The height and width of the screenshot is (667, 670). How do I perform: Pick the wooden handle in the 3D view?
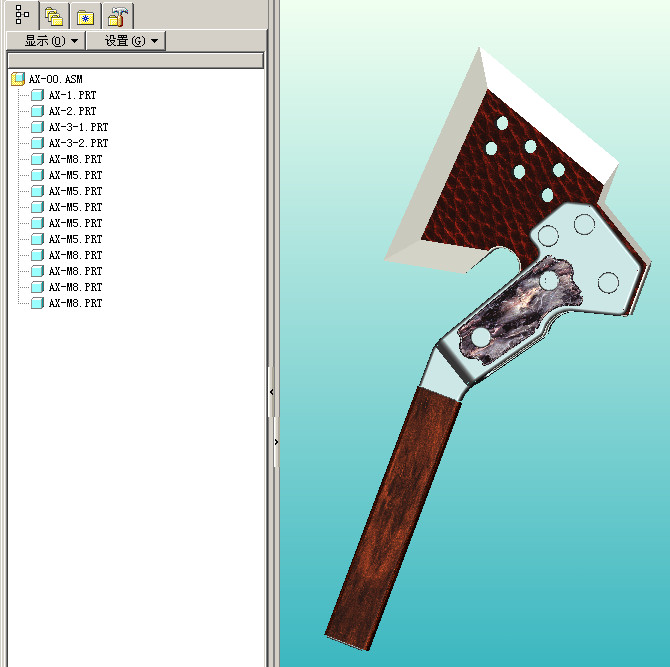391,517
